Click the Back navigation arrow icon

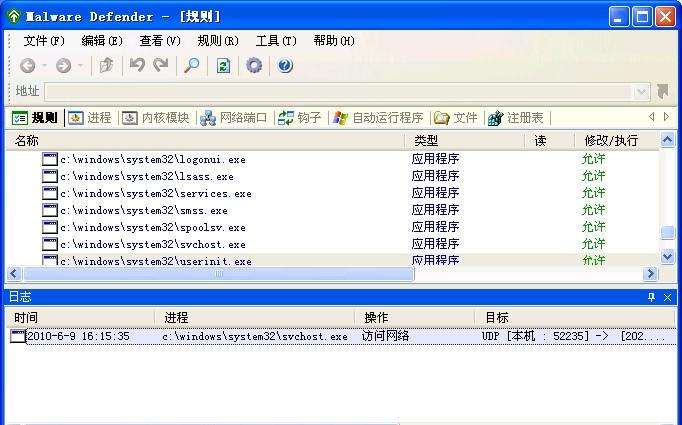point(28,66)
